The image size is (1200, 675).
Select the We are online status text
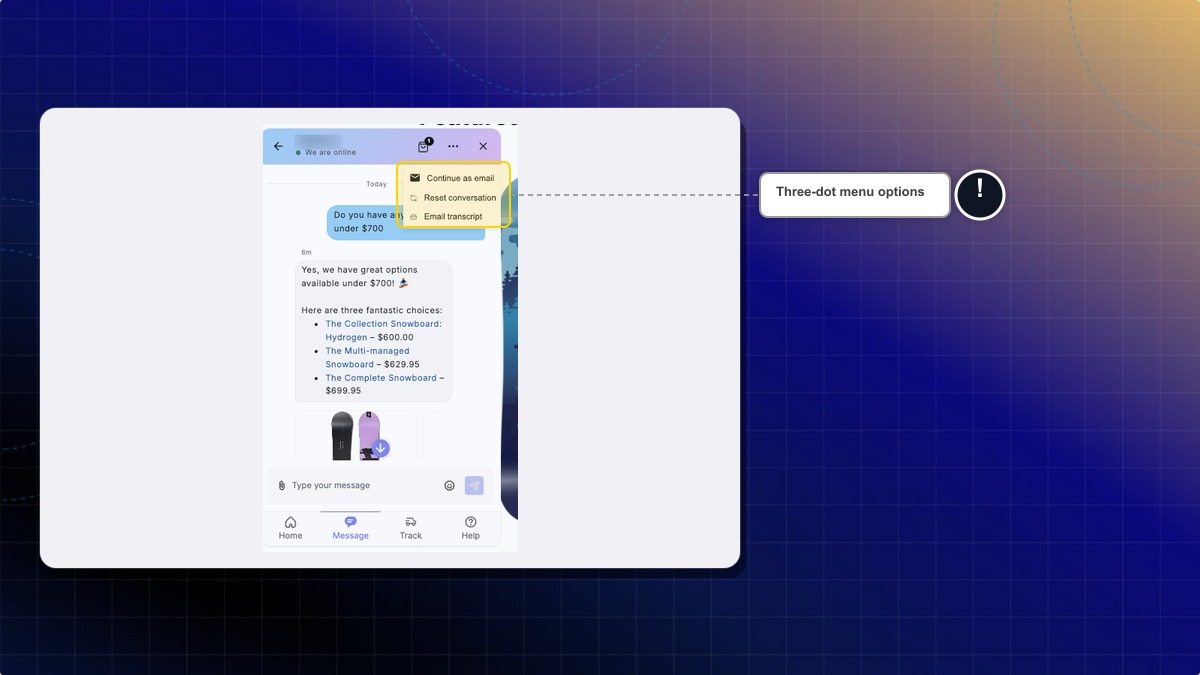coord(330,152)
